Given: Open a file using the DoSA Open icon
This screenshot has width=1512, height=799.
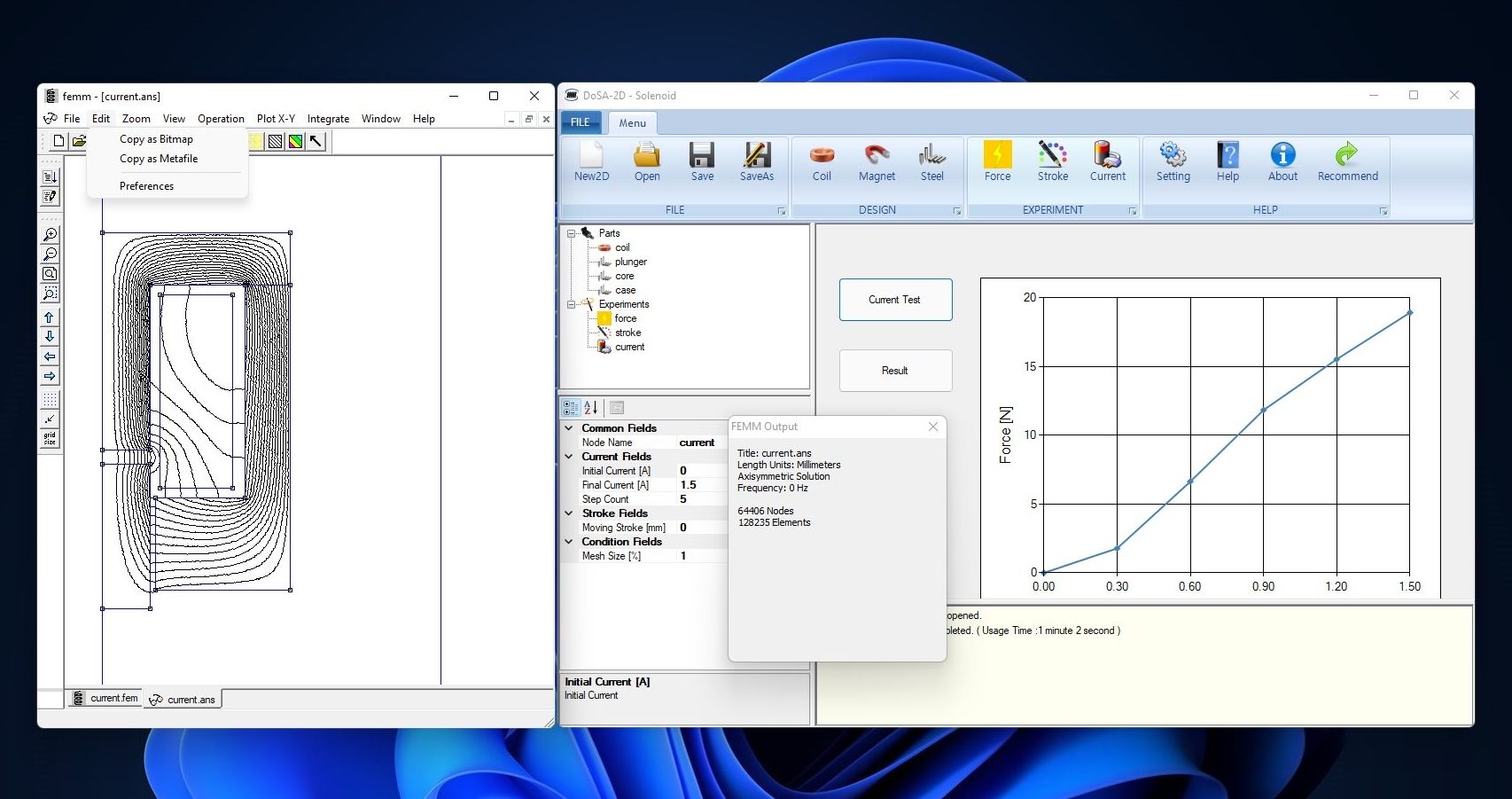Looking at the screenshot, I should (647, 161).
